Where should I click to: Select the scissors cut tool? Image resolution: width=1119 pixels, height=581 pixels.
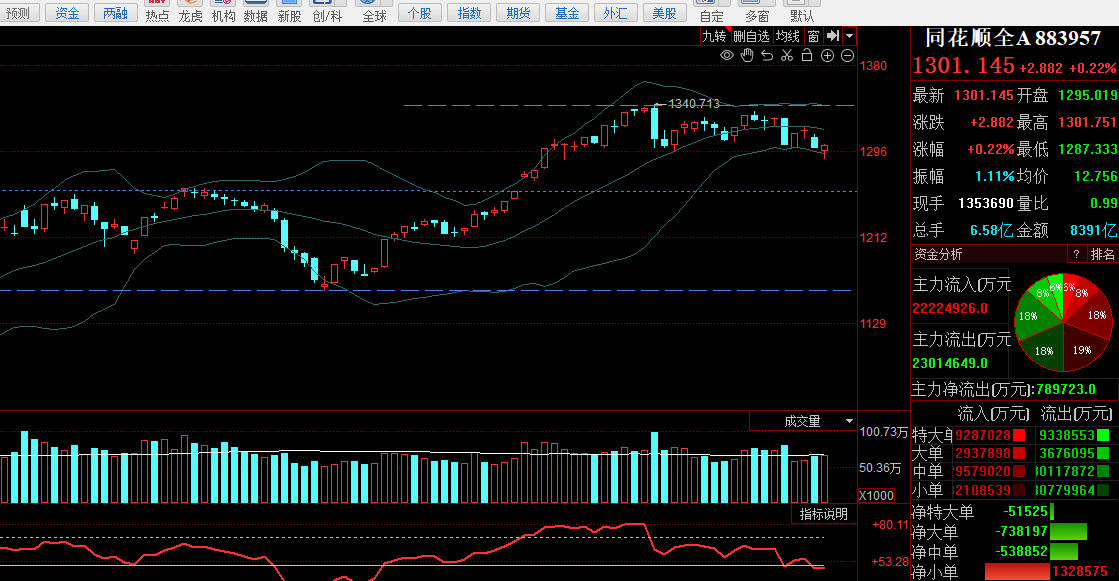click(787, 56)
